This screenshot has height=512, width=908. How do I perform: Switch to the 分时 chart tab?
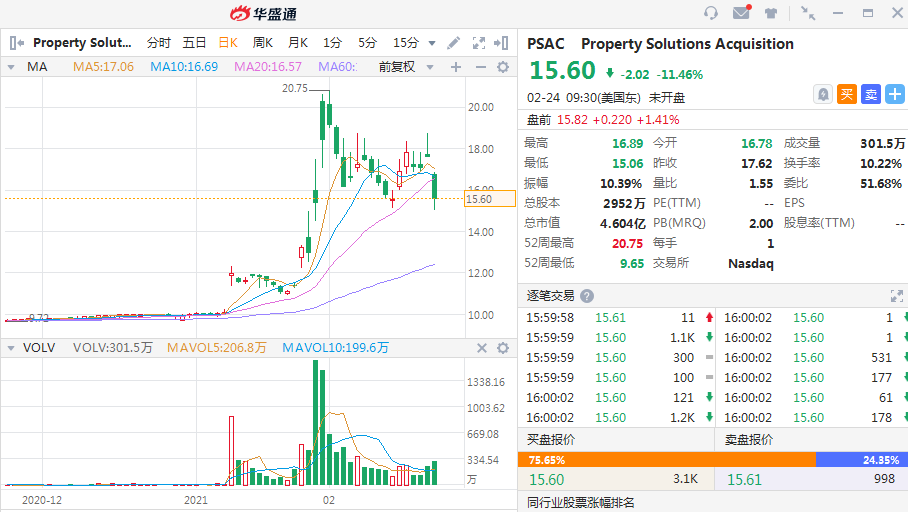(159, 43)
